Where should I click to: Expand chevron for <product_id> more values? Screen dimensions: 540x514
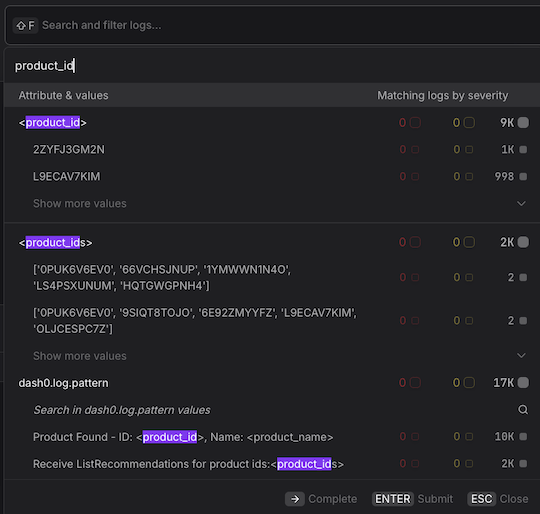(x=521, y=203)
